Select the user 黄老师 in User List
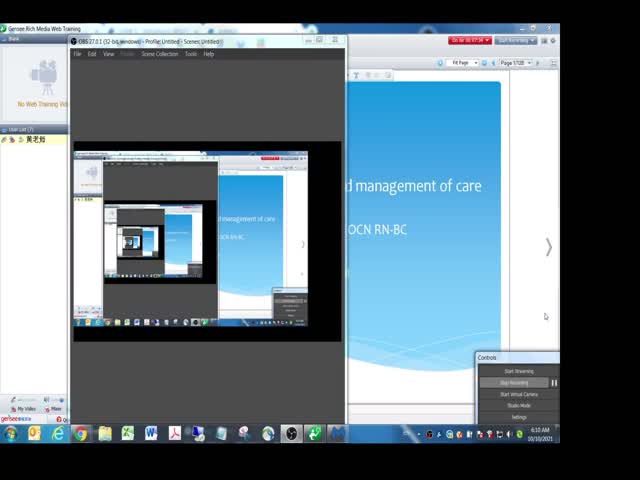 (x=34, y=140)
